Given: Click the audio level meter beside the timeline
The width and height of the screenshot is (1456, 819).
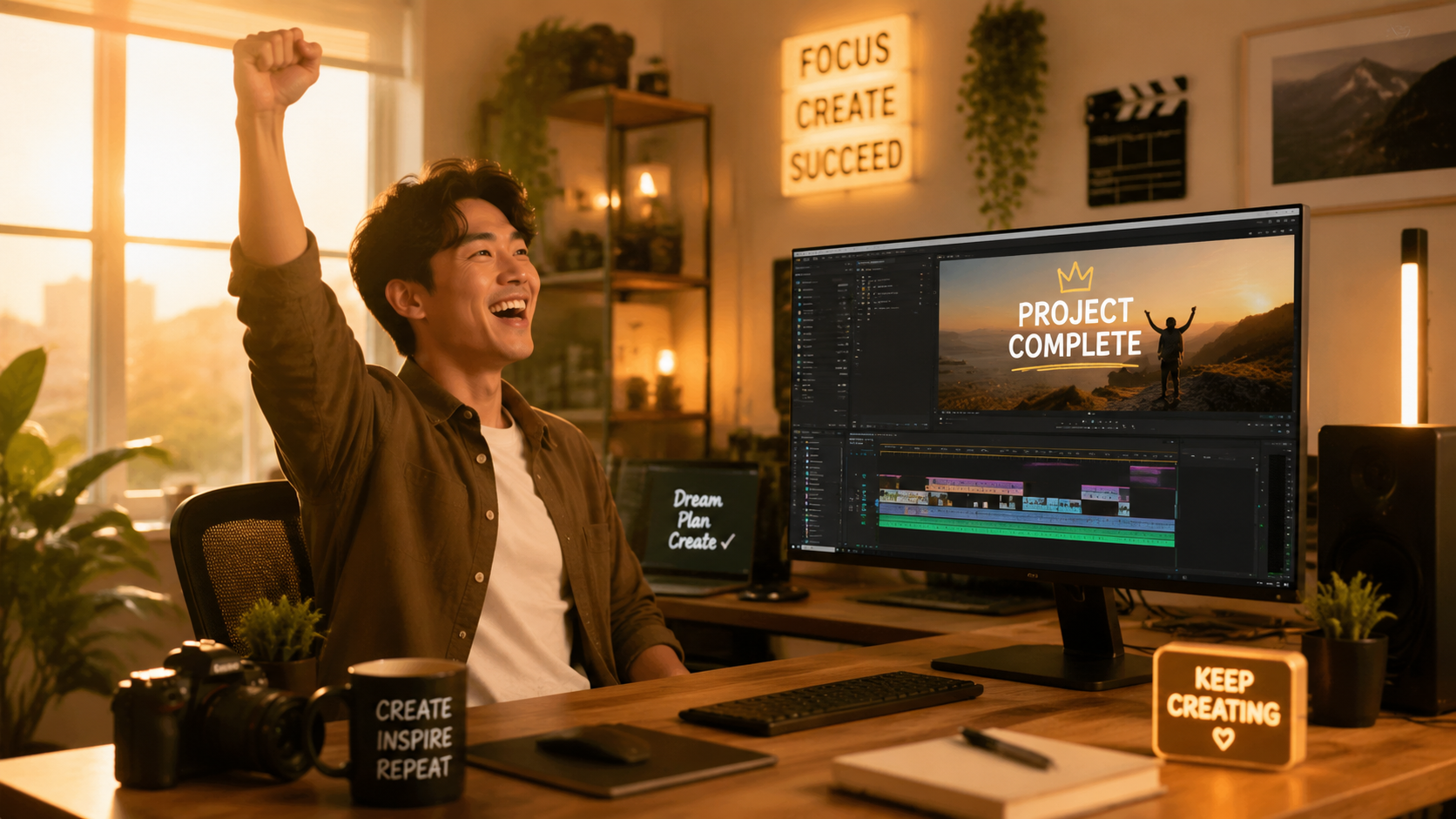Looking at the screenshot, I should [1279, 514].
